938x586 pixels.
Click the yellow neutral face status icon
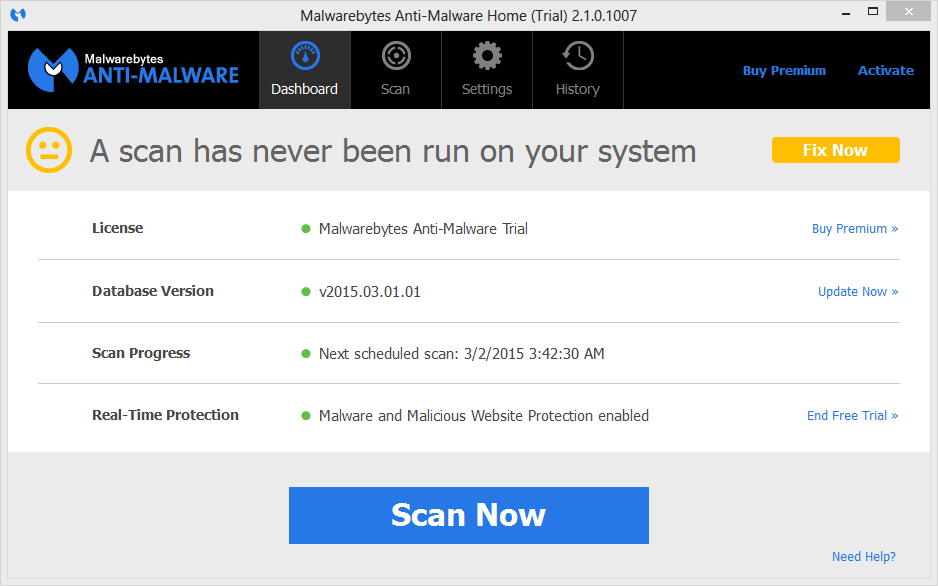click(47, 151)
